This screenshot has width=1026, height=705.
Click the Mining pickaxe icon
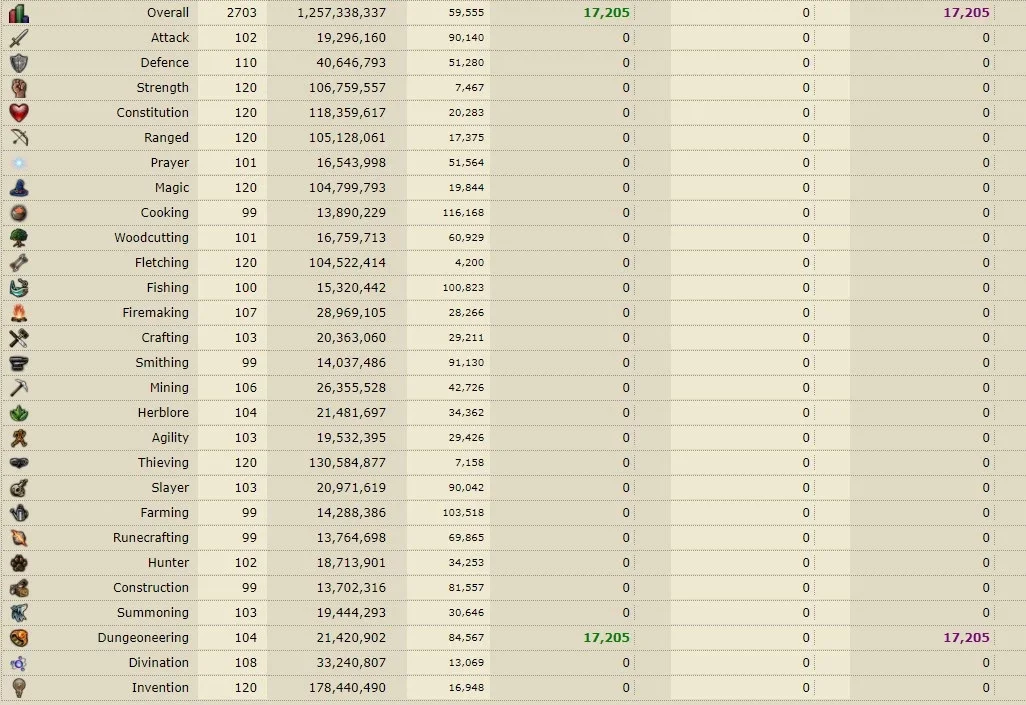[x=19, y=388]
